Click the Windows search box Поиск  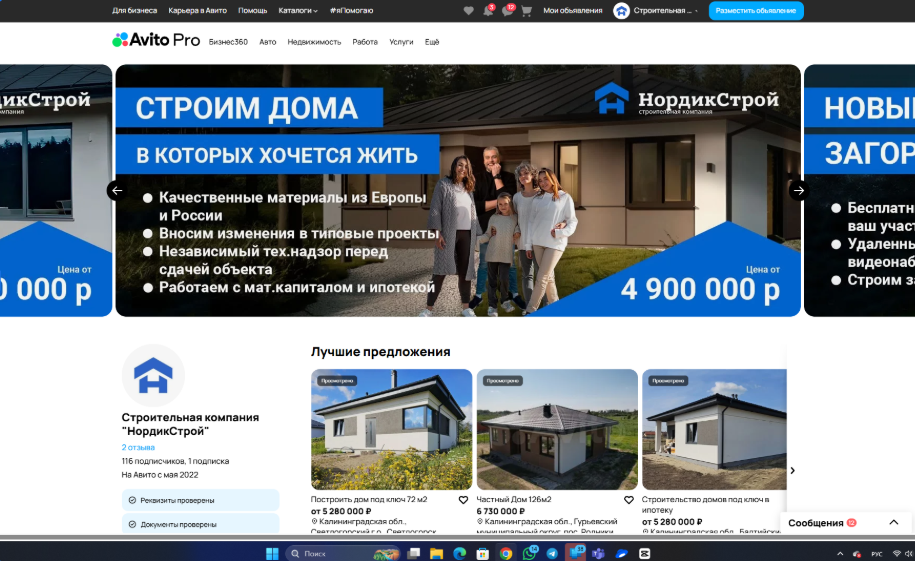343,553
